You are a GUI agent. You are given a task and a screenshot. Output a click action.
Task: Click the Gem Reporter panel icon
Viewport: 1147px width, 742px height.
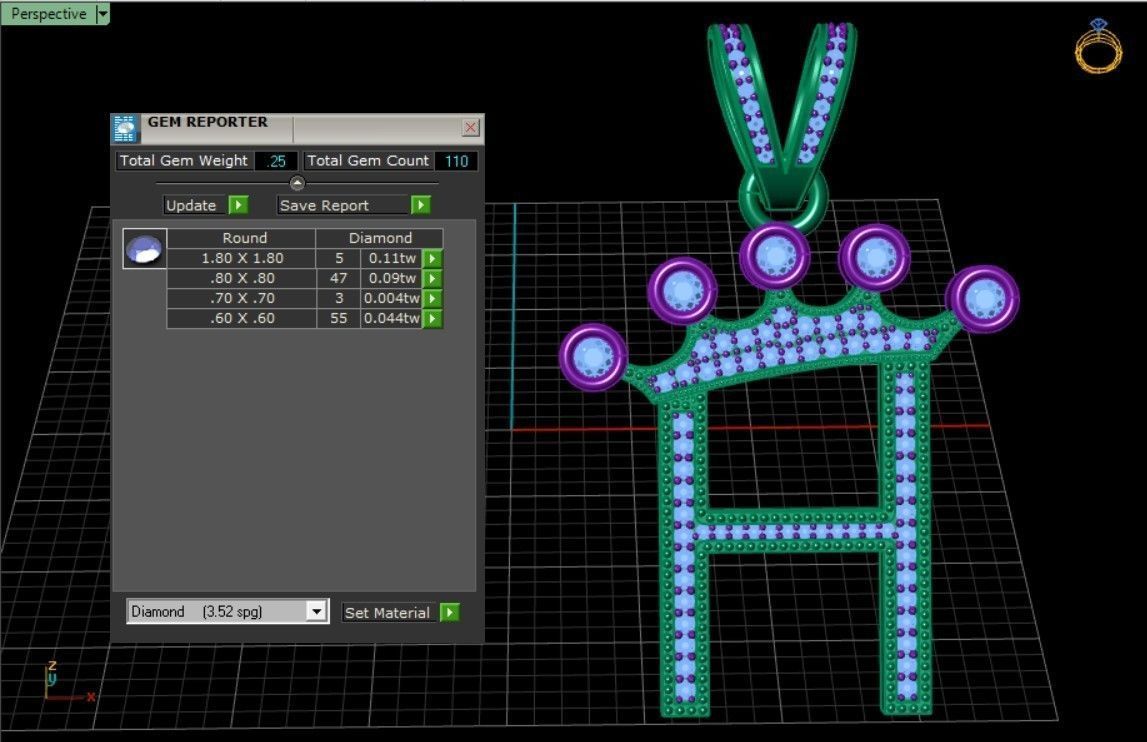click(x=125, y=129)
